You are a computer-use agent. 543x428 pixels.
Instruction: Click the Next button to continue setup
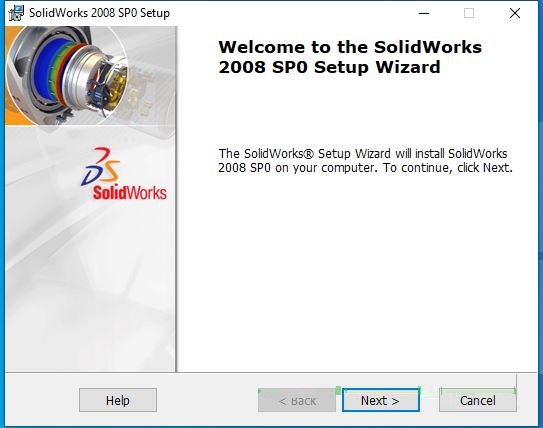click(381, 400)
